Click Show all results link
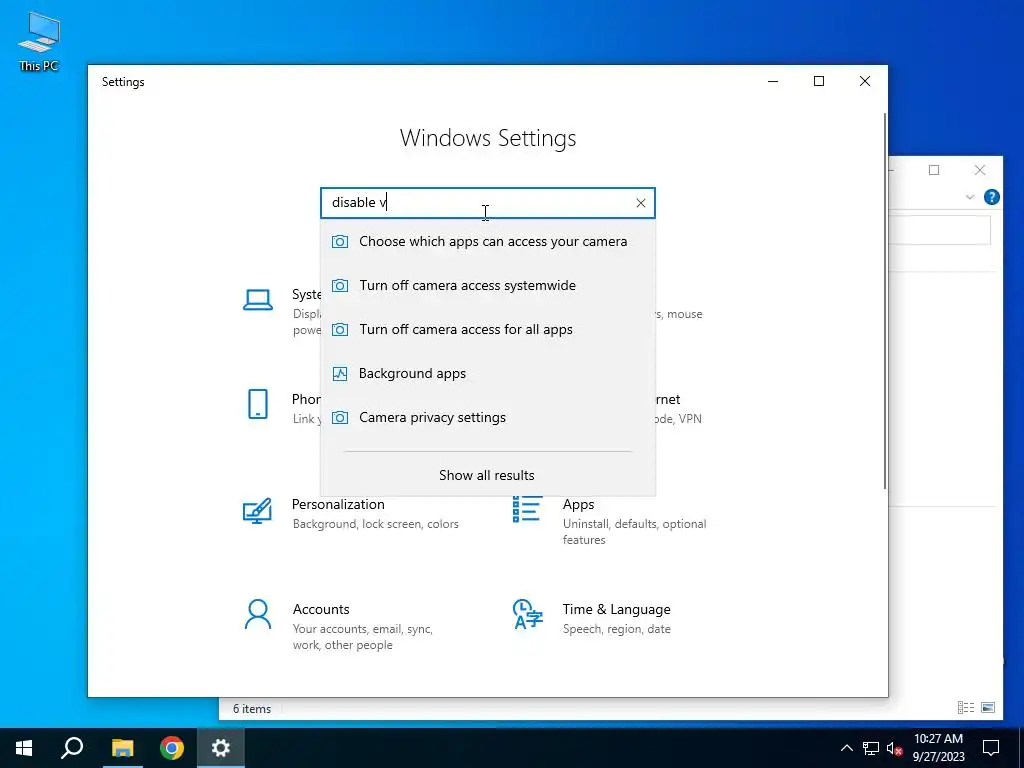1024x768 pixels. 487,475
